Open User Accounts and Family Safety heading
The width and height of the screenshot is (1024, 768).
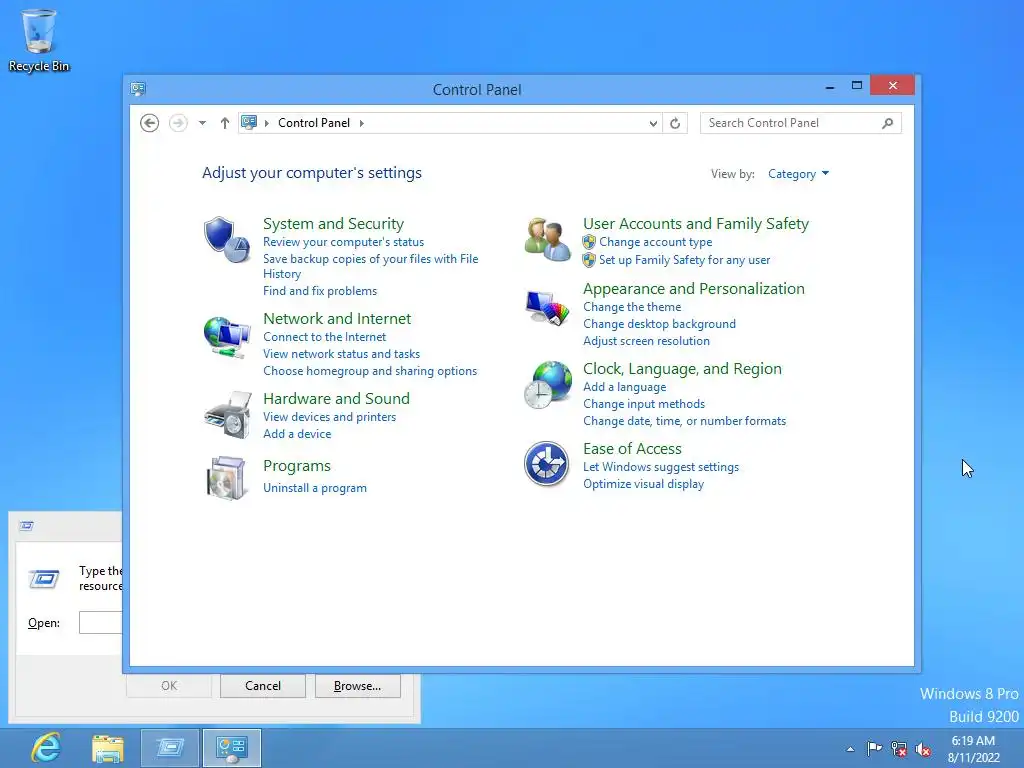coord(696,223)
